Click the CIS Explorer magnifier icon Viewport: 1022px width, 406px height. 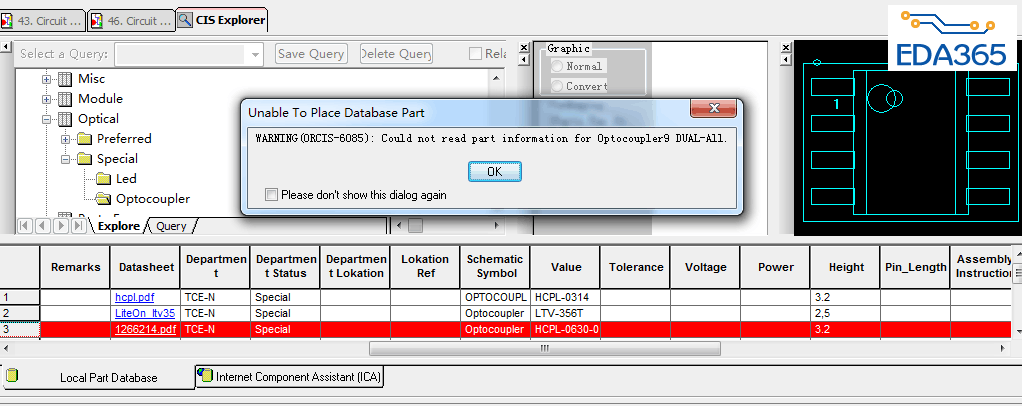pyautogui.click(x=185, y=20)
